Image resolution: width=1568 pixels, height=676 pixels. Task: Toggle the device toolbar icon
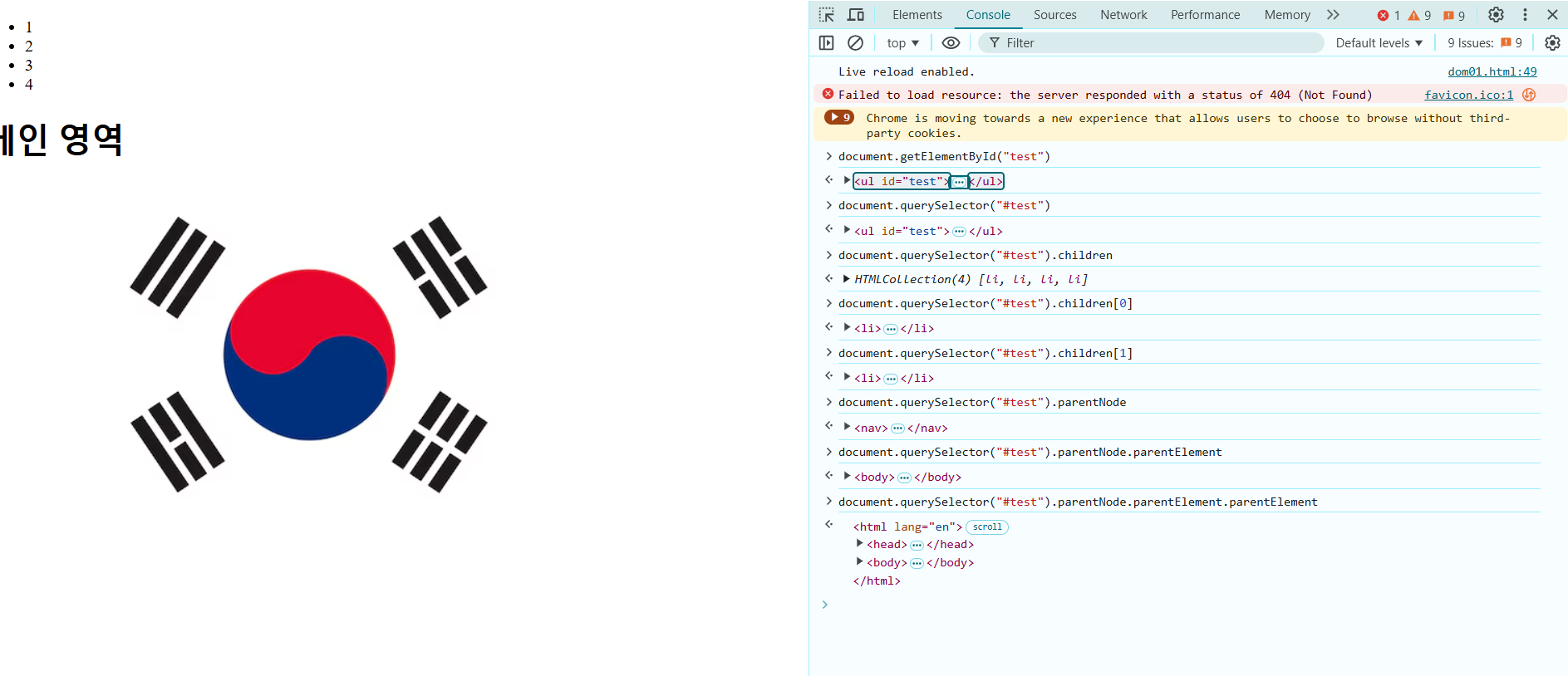(856, 15)
